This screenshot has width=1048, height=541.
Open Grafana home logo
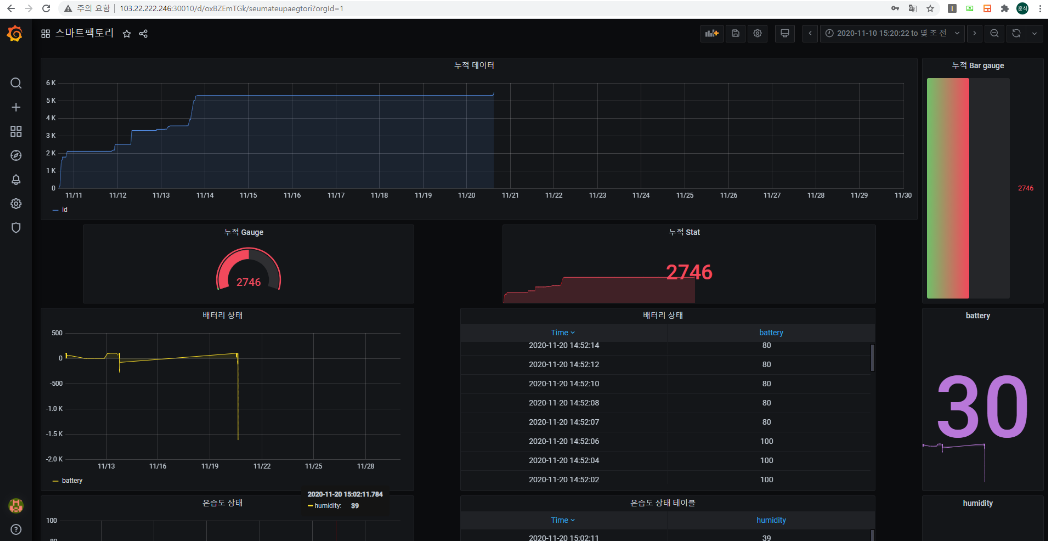coord(15,34)
